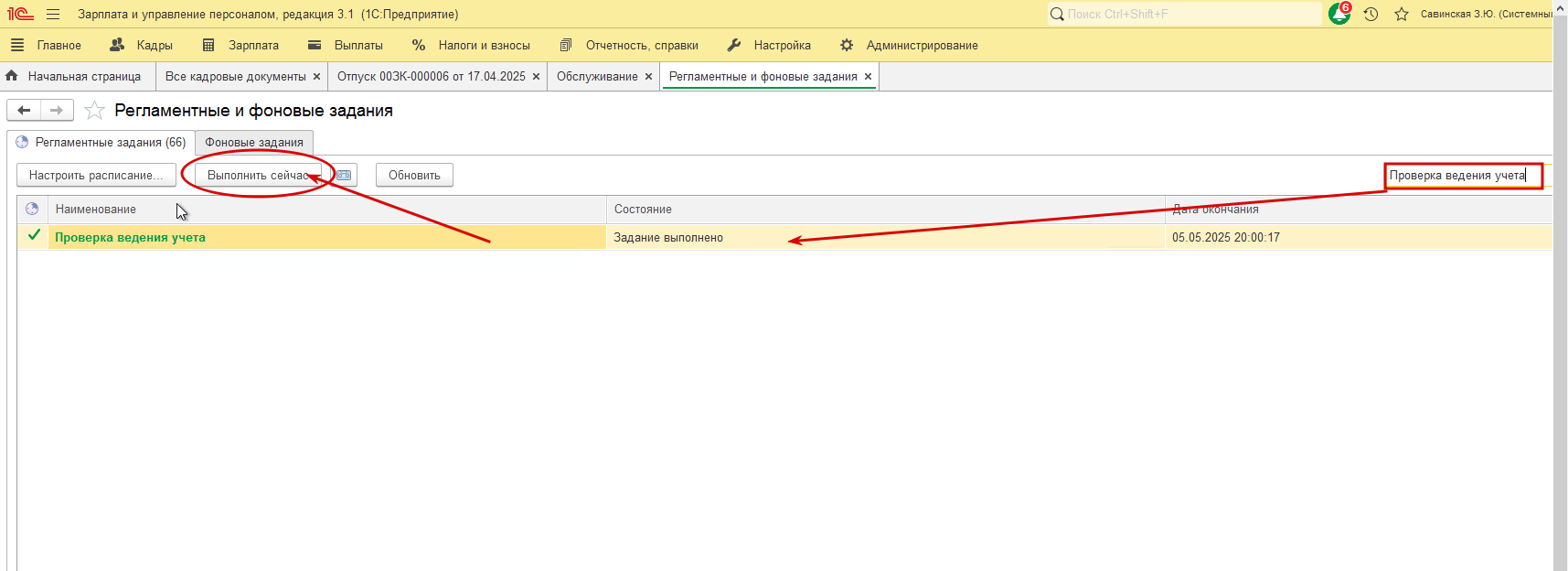Click the notifications bell icon
The width and height of the screenshot is (1568, 571).
pyautogui.click(x=1339, y=15)
